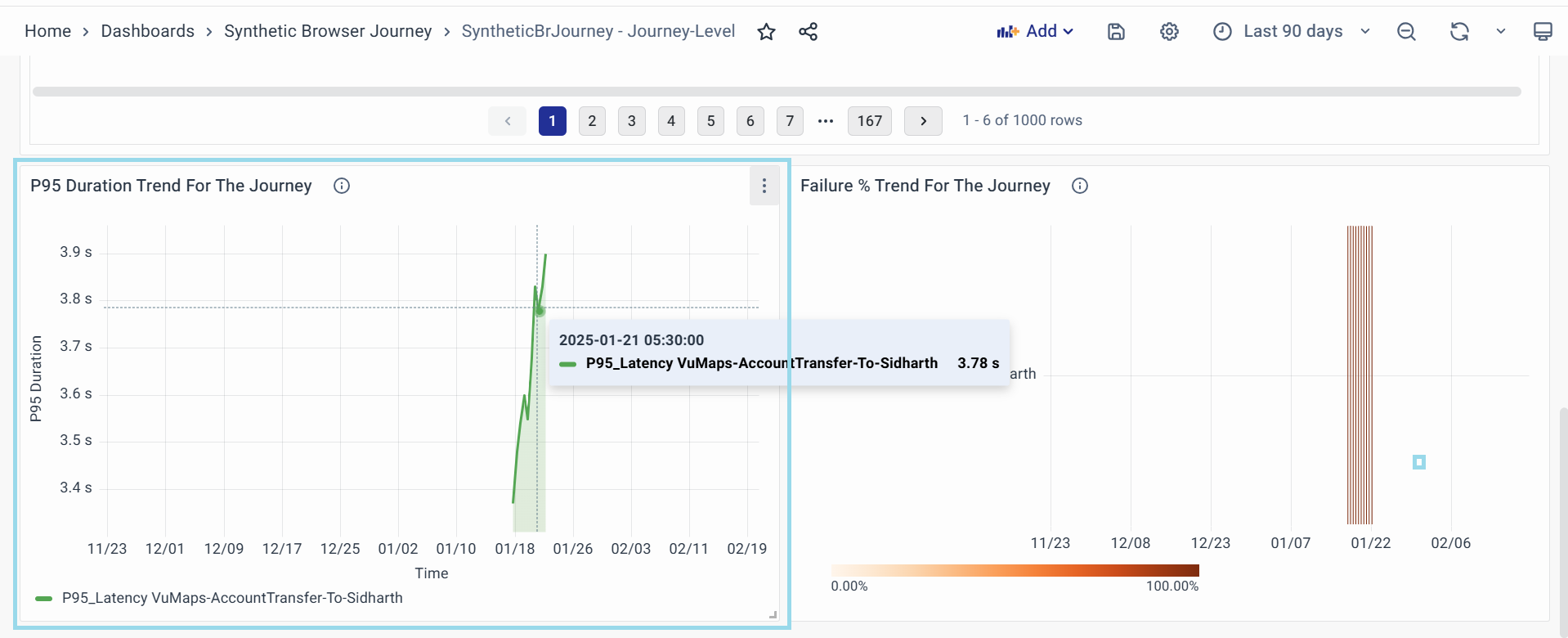Viewport: 1568px width, 638px height.
Task: Navigate to Dashboards breadcrumb
Action: point(147,31)
